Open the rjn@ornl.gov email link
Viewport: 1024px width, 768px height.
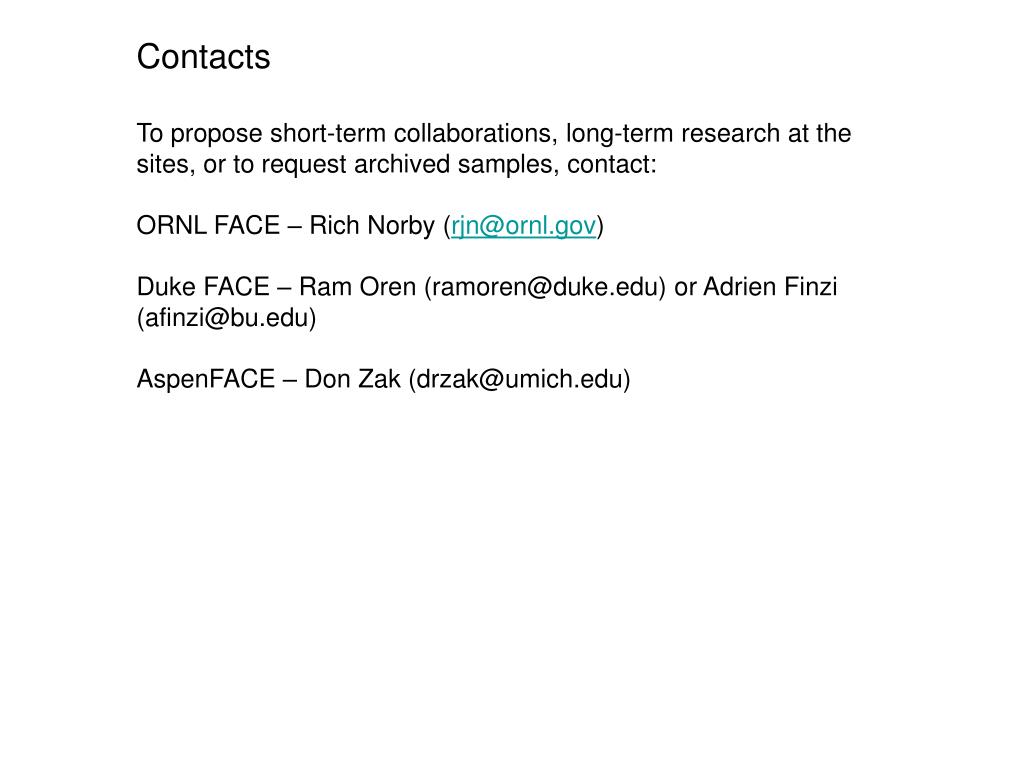[x=523, y=226]
